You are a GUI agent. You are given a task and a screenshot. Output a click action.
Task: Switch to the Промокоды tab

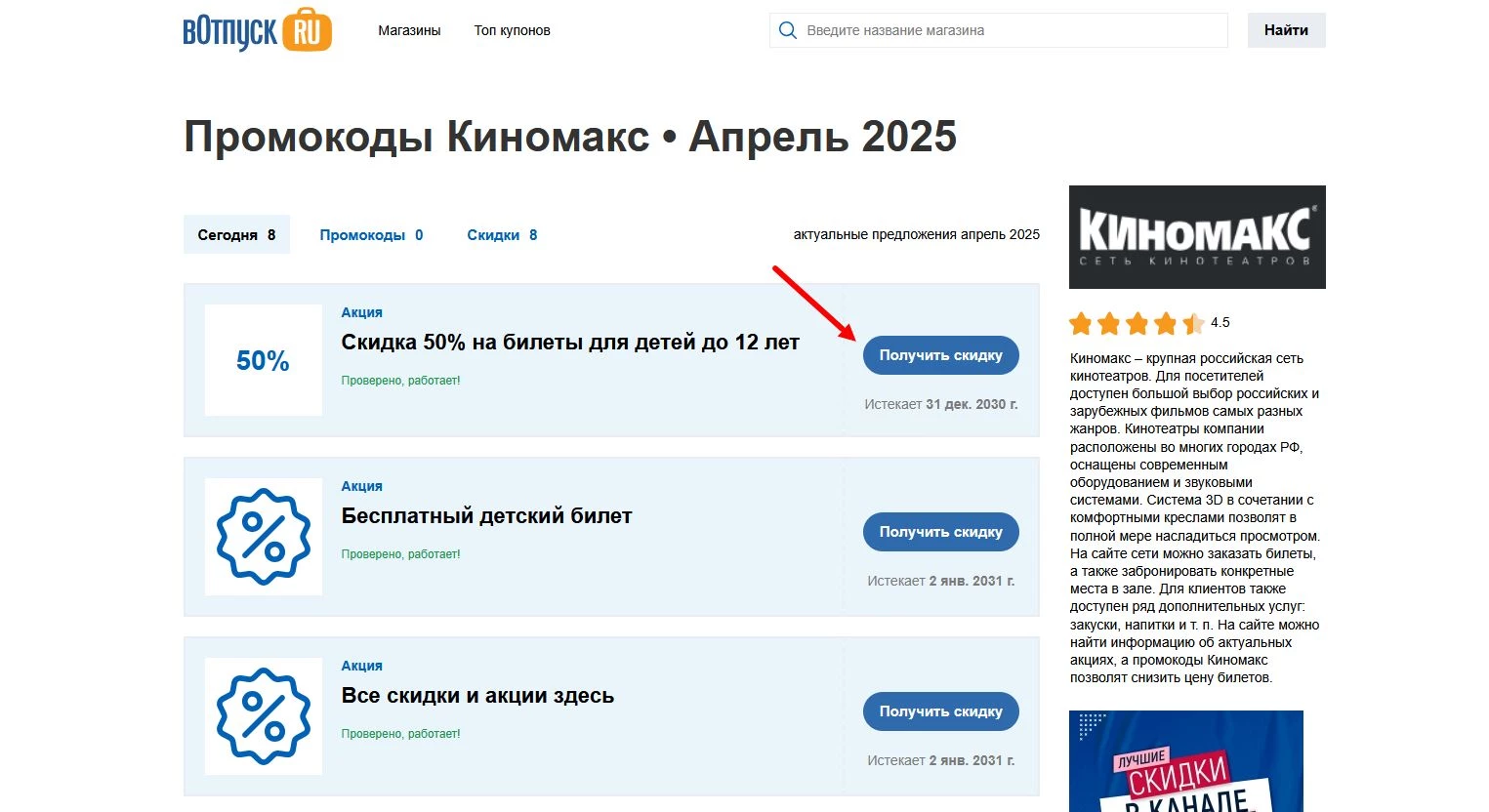pyautogui.click(x=371, y=234)
